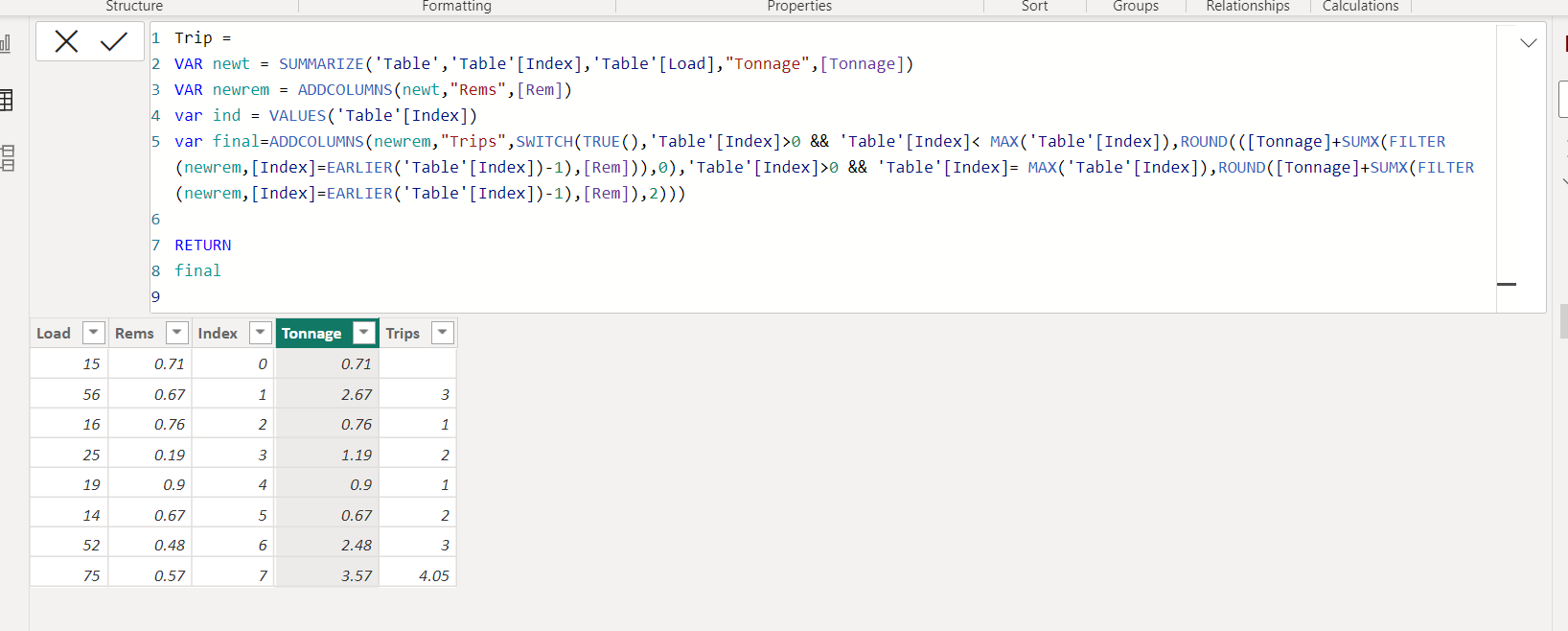Open the Sort ribbon group
The width and height of the screenshot is (1568, 631).
pos(1035,7)
